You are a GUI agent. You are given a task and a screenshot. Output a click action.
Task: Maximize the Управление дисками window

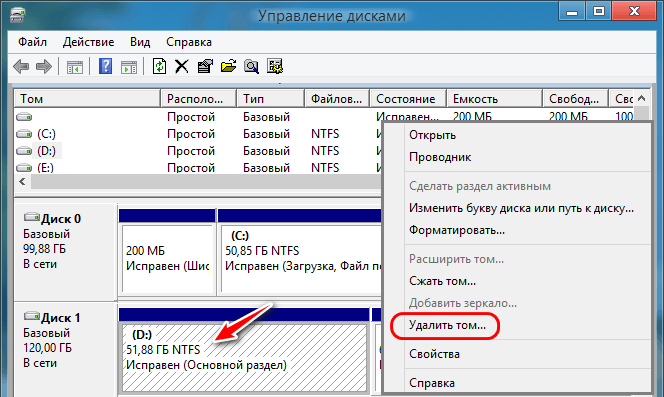598,11
